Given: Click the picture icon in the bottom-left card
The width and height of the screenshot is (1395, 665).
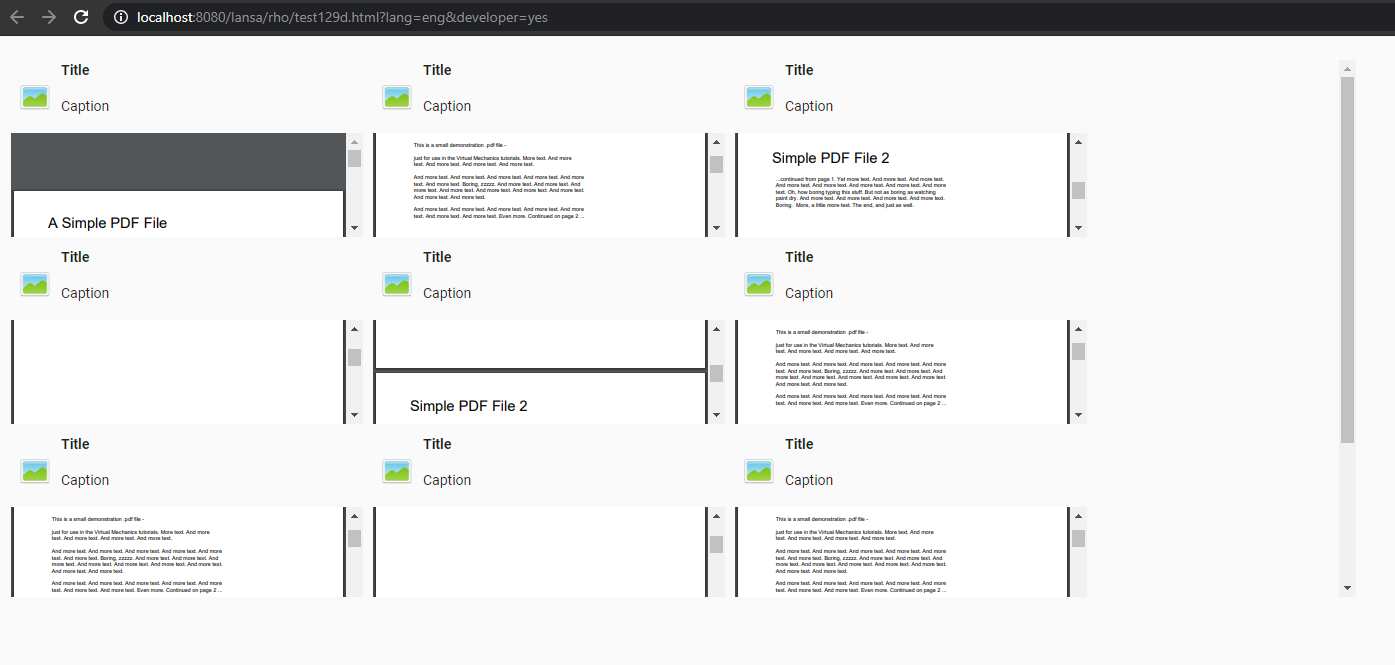Looking at the screenshot, I should pyautogui.click(x=35, y=471).
